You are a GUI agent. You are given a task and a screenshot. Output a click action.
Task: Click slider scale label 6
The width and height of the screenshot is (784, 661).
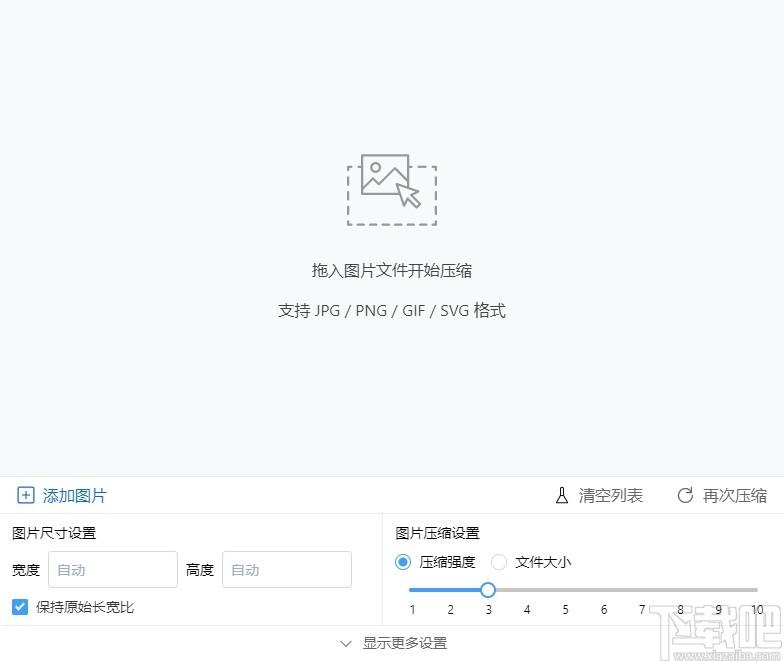604,610
